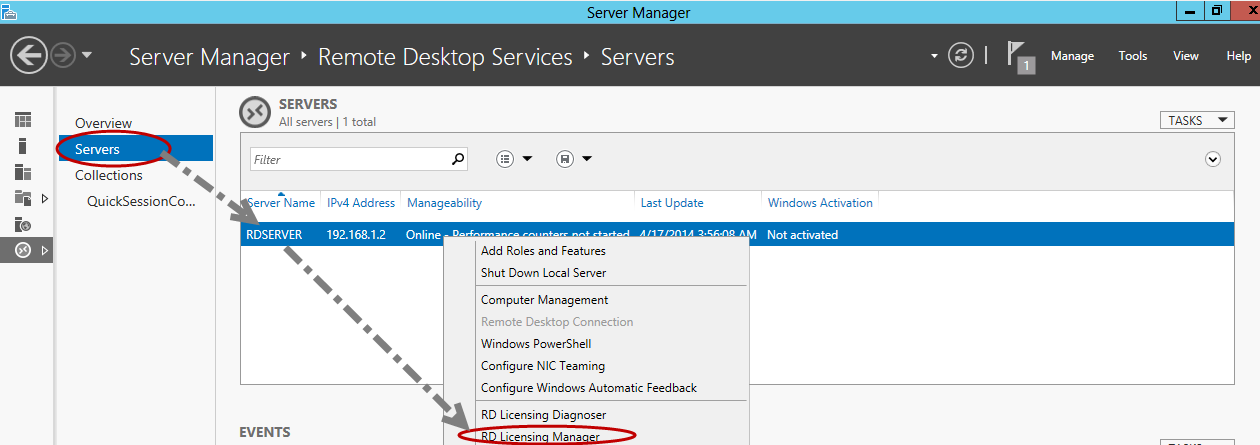The width and height of the screenshot is (1260, 445).
Task: Select Local Server icon in sidebar
Action: click(x=23, y=146)
